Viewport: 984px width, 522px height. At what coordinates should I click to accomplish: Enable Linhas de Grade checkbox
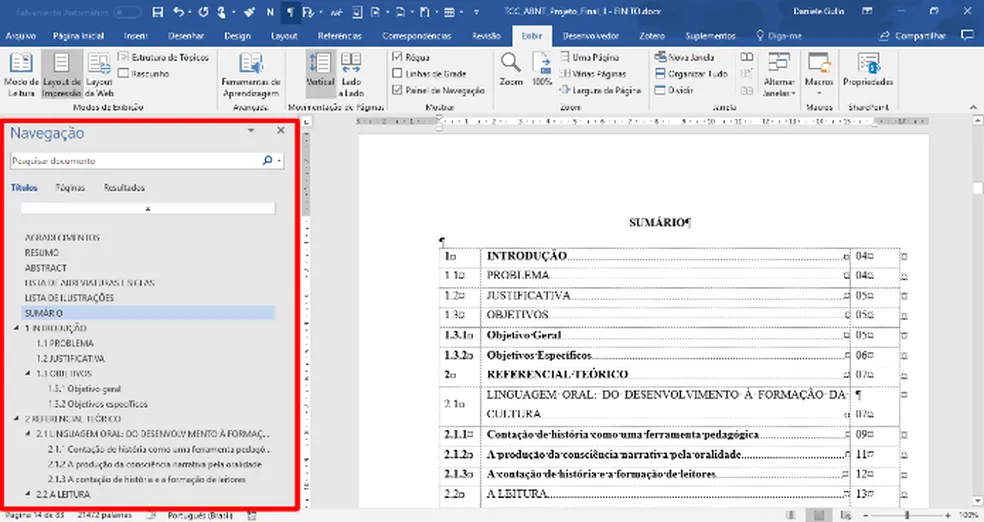[x=399, y=74]
